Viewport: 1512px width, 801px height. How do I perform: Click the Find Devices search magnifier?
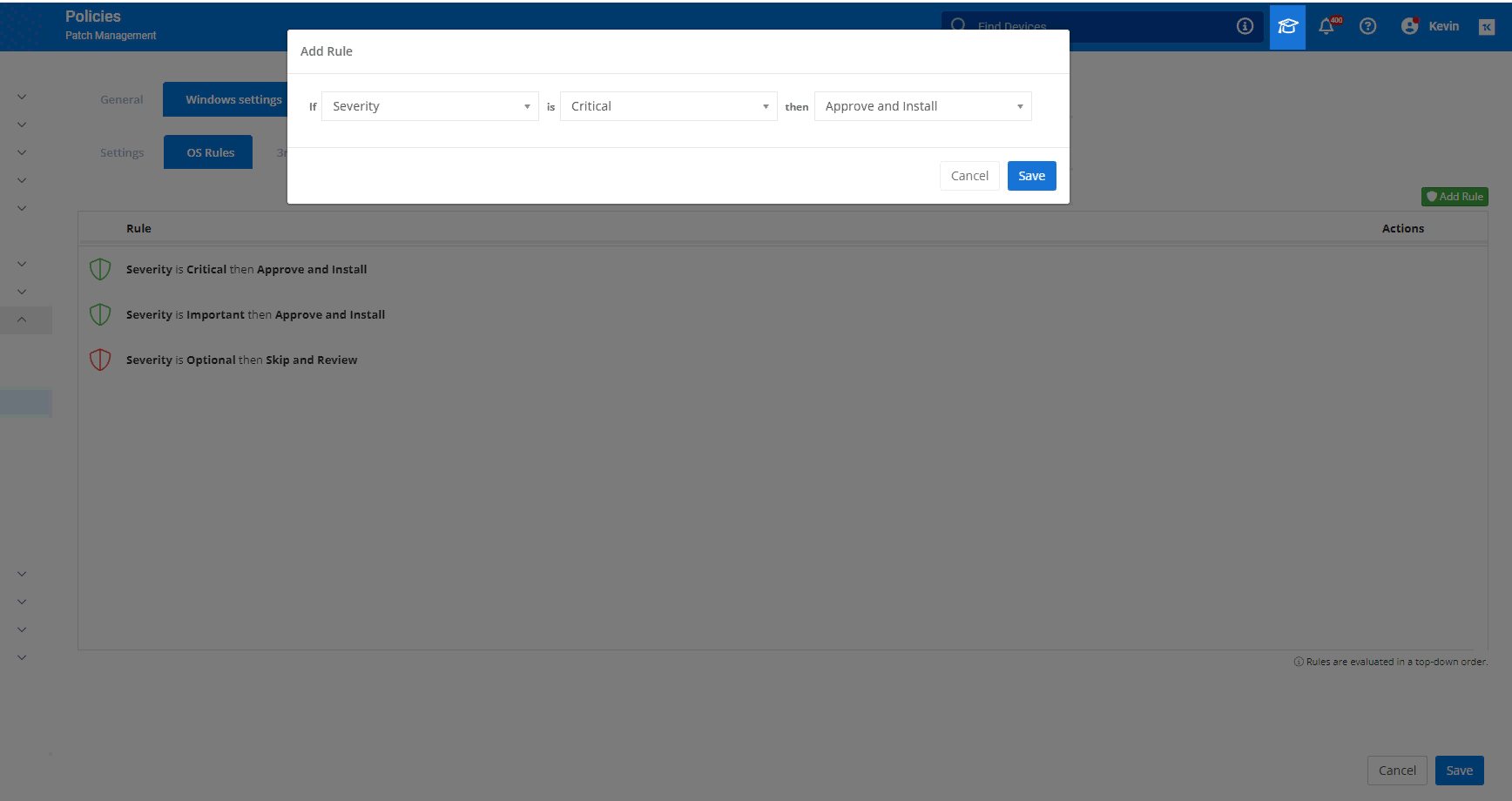[958, 24]
